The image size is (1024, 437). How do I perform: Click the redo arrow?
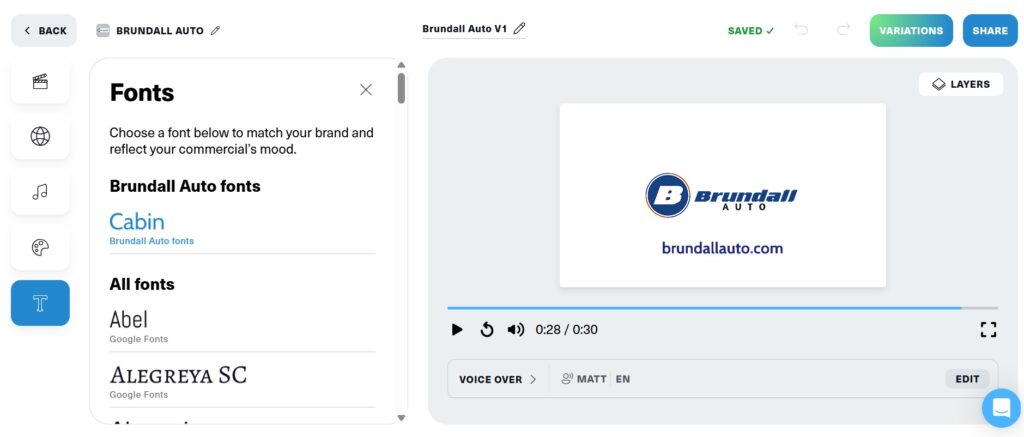pyautogui.click(x=843, y=30)
